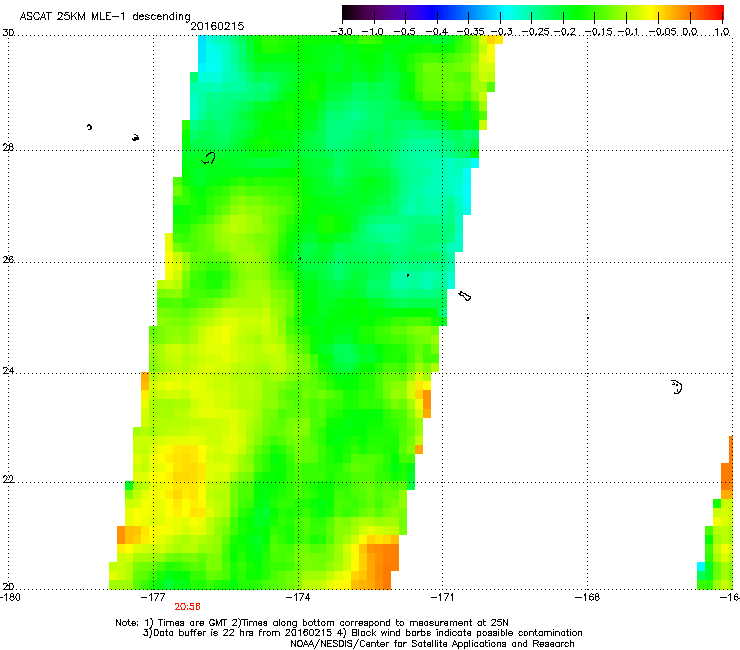
Task: Select the colorbar label 0.0
Action: point(690,32)
